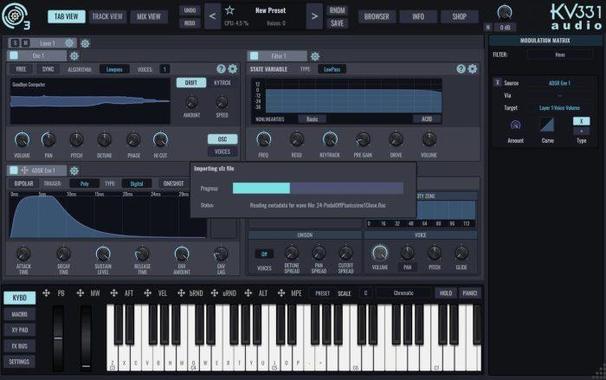Open oscillator Algorithm dropdown

tap(114, 70)
